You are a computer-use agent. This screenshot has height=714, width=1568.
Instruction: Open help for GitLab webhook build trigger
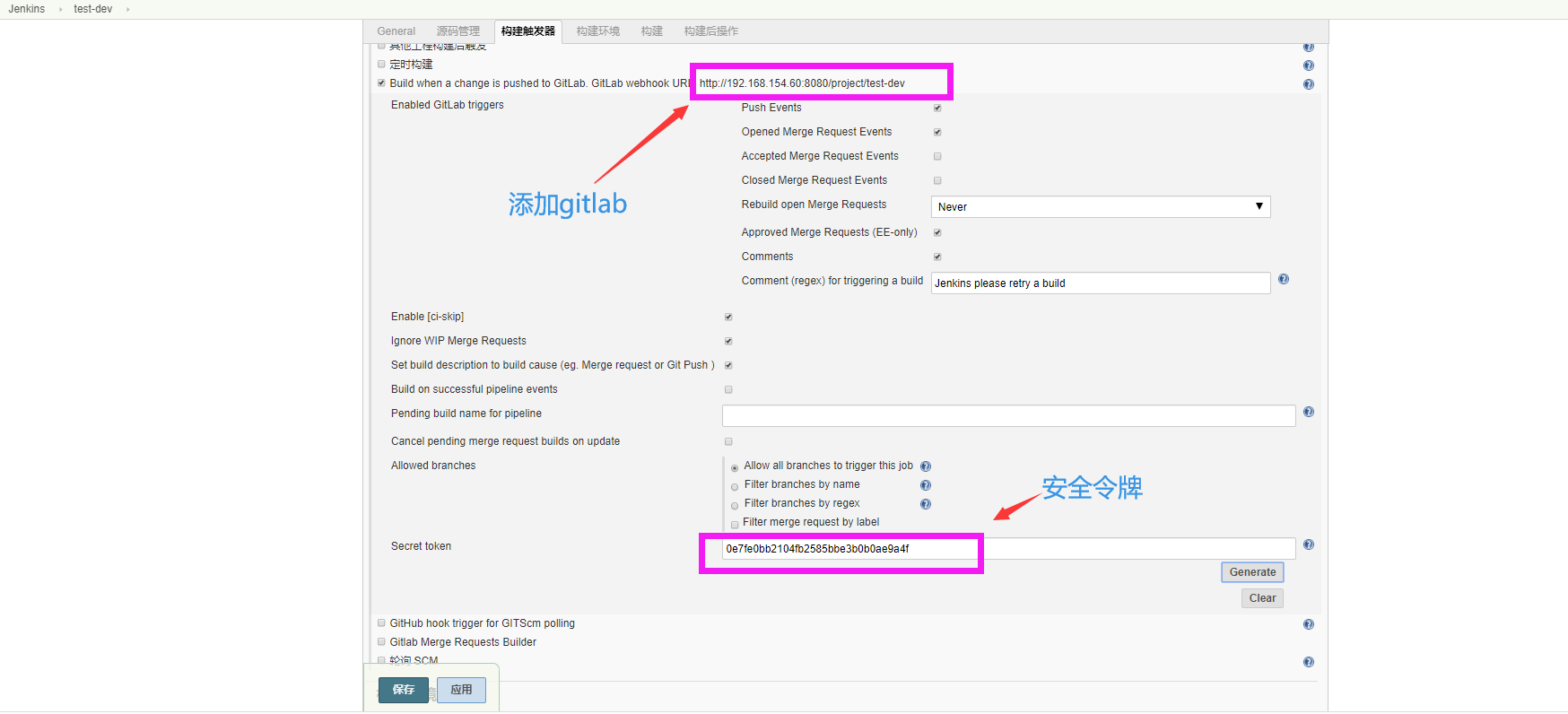(x=1309, y=84)
